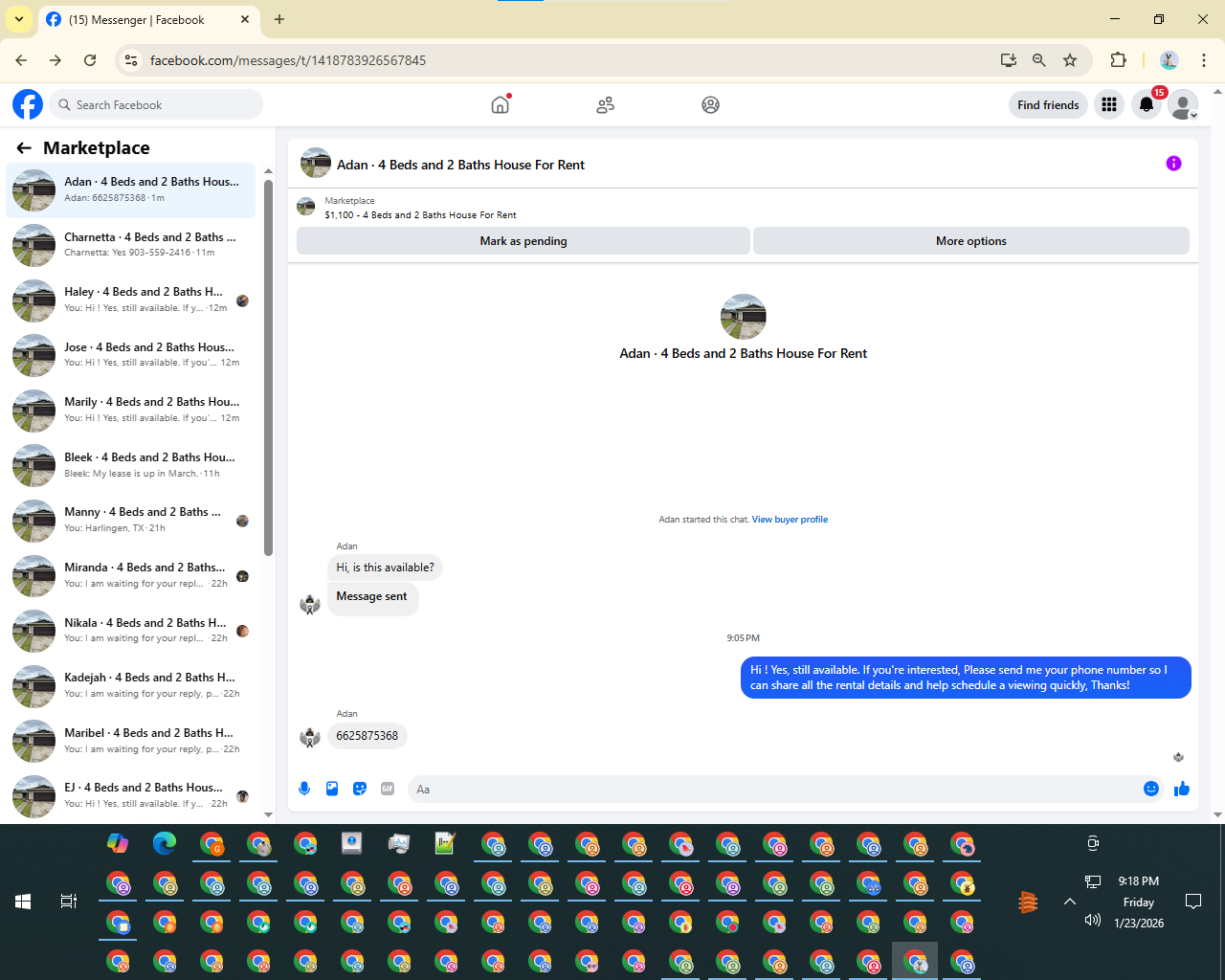Click the 'Hi, is this available?' message
This screenshot has width=1225, height=980.
pyautogui.click(x=385, y=568)
